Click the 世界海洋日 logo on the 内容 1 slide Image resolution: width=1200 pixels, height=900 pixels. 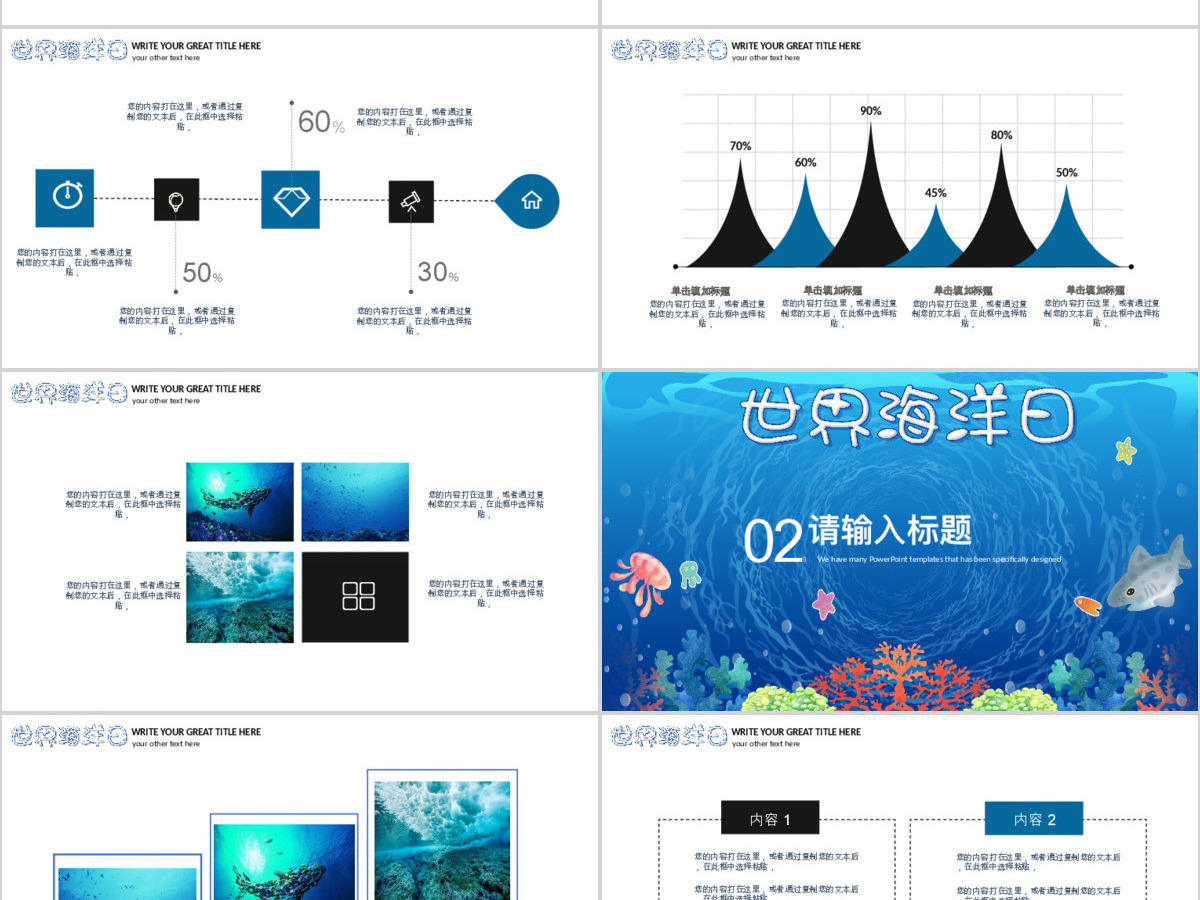(669, 736)
